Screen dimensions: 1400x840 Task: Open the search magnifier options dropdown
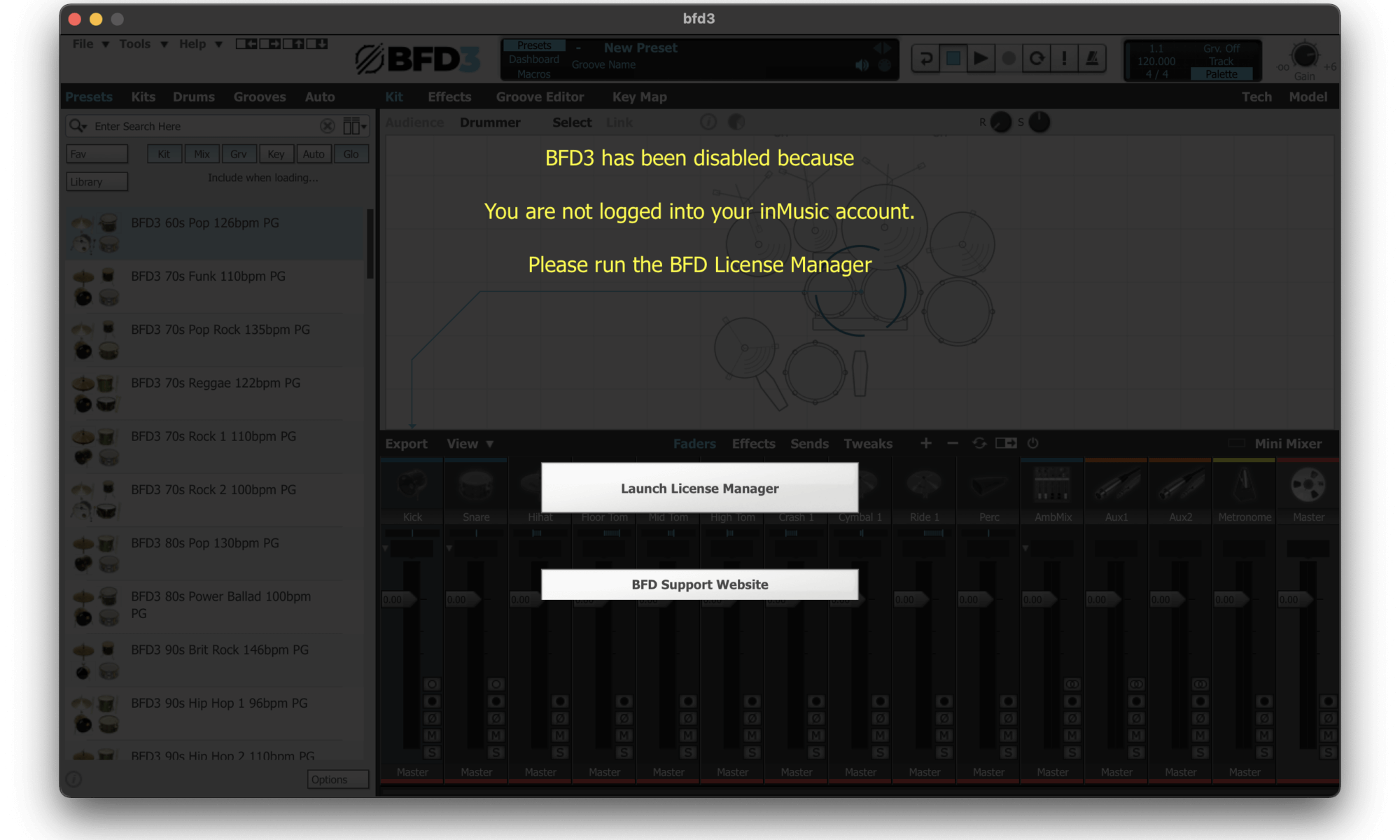pyautogui.click(x=78, y=126)
